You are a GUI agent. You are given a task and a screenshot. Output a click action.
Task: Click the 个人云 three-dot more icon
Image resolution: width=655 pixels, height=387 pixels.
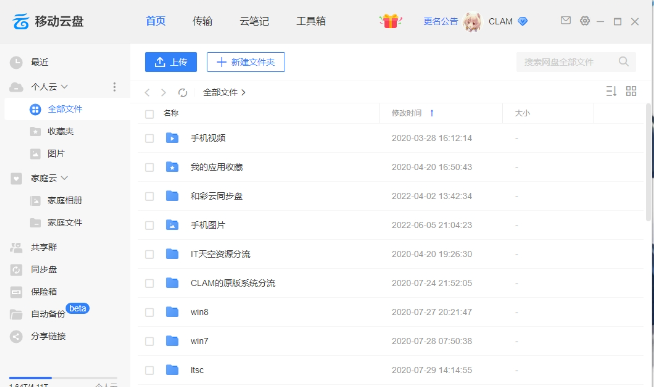coord(114,87)
